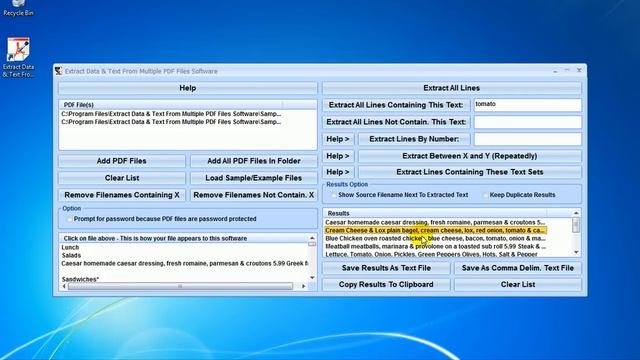This screenshot has width=640, height=360.
Task: Focus the Lines By Number input field
Action: click(x=527, y=139)
